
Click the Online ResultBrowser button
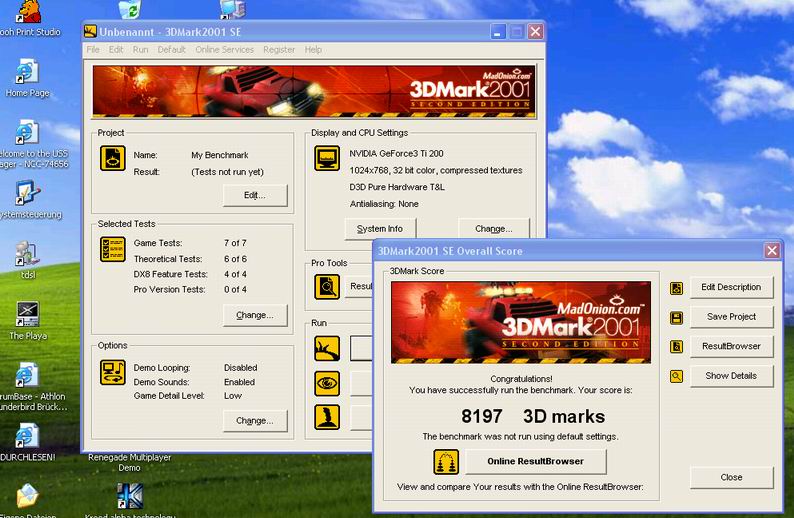pos(535,461)
